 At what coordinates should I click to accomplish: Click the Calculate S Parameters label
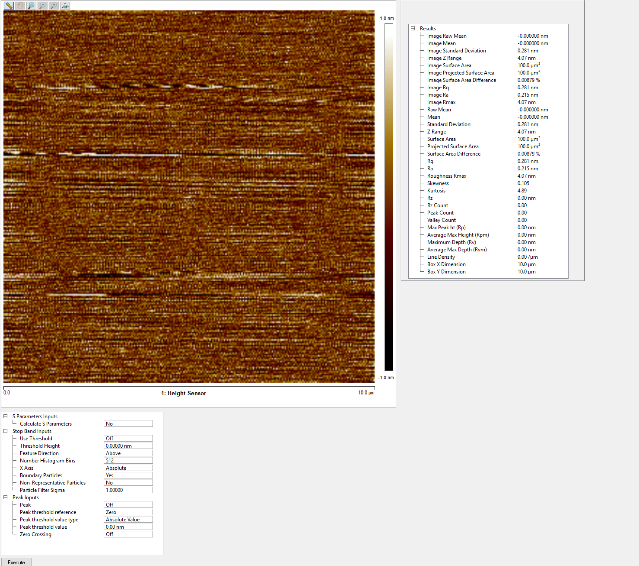pyautogui.click(x=46, y=424)
